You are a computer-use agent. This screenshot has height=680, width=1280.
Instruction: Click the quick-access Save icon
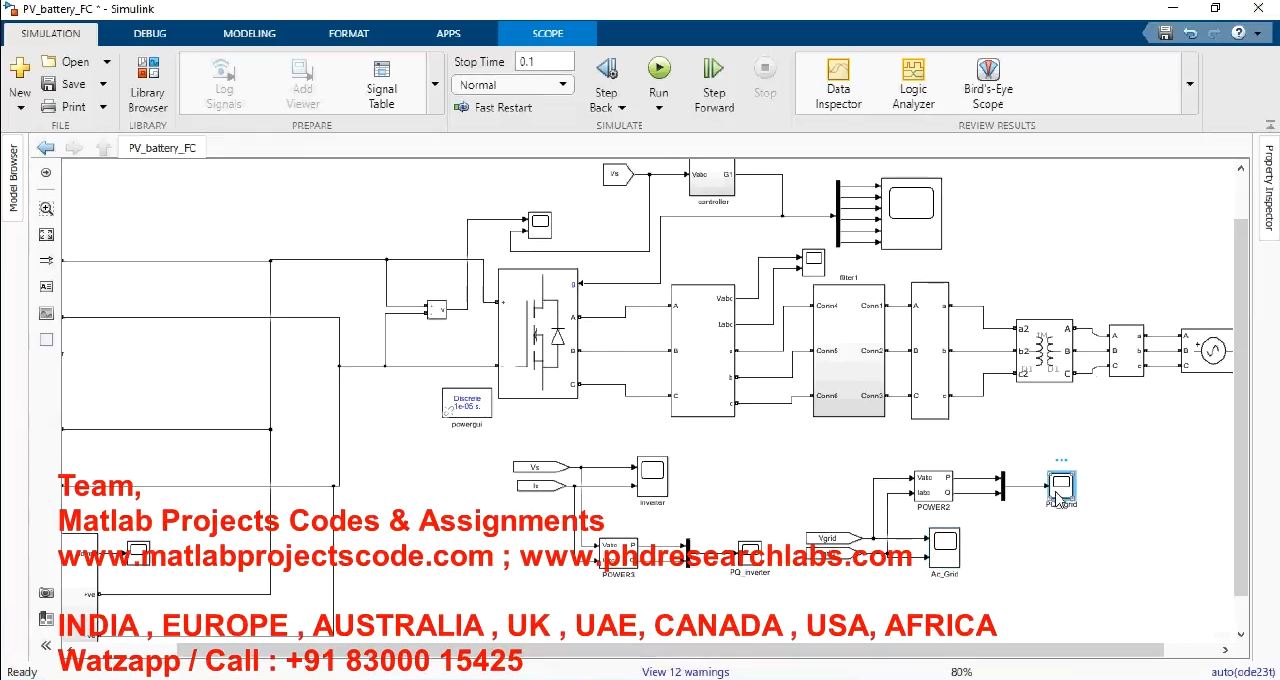click(x=1165, y=33)
